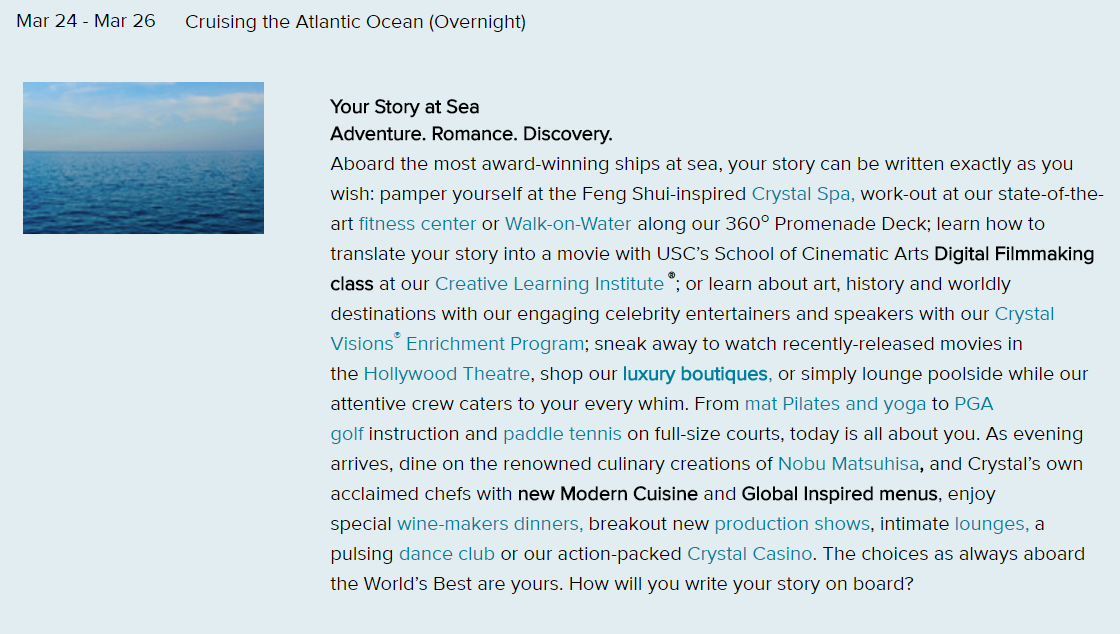The image size is (1120, 634).
Task: Click the Enrichment Program link
Action: 495,344
